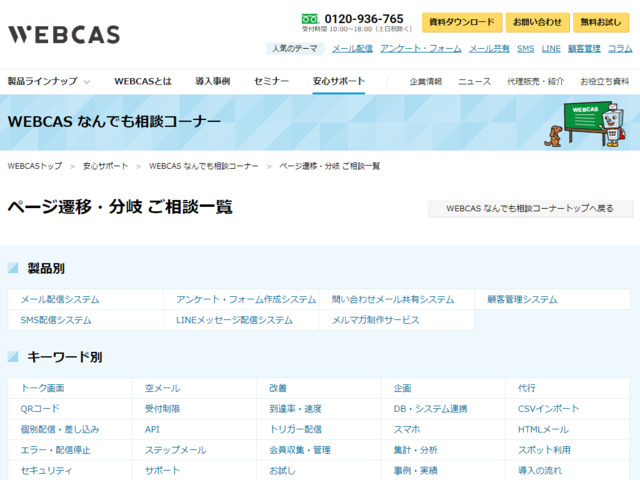The height and width of the screenshot is (480, 640).
Task: Open the 企業情報 menu link
Action: (x=426, y=82)
